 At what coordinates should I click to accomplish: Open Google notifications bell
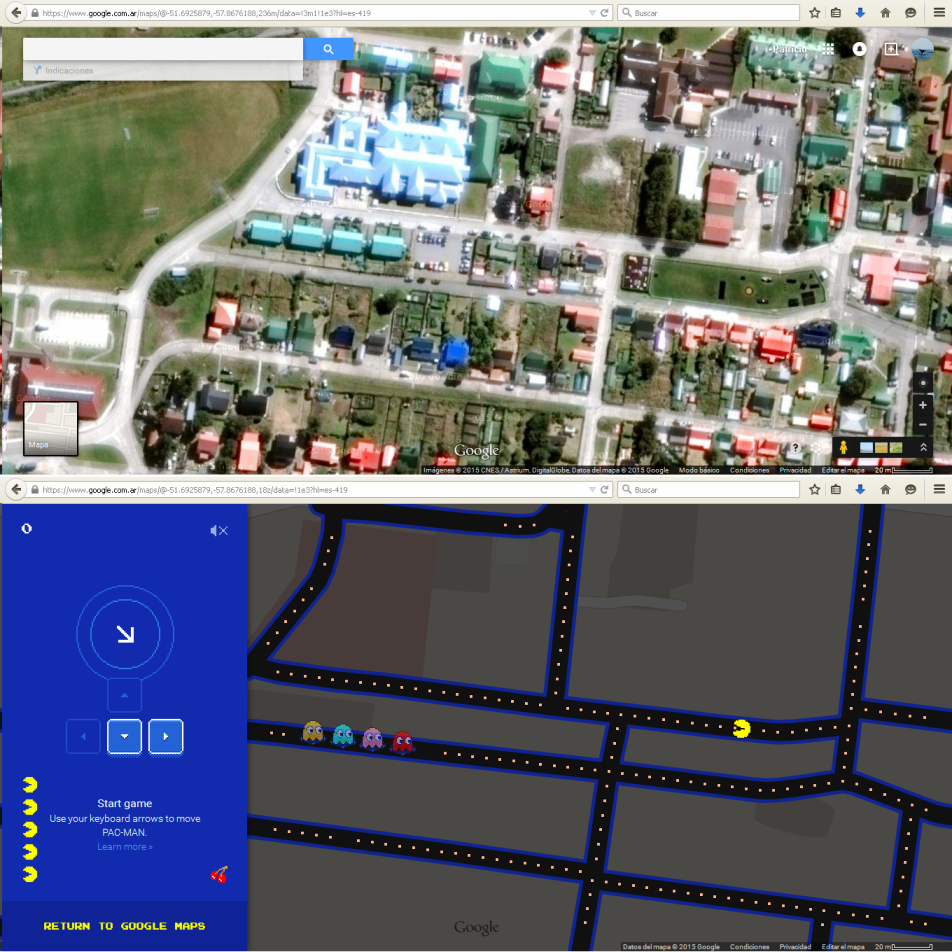point(859,49)
